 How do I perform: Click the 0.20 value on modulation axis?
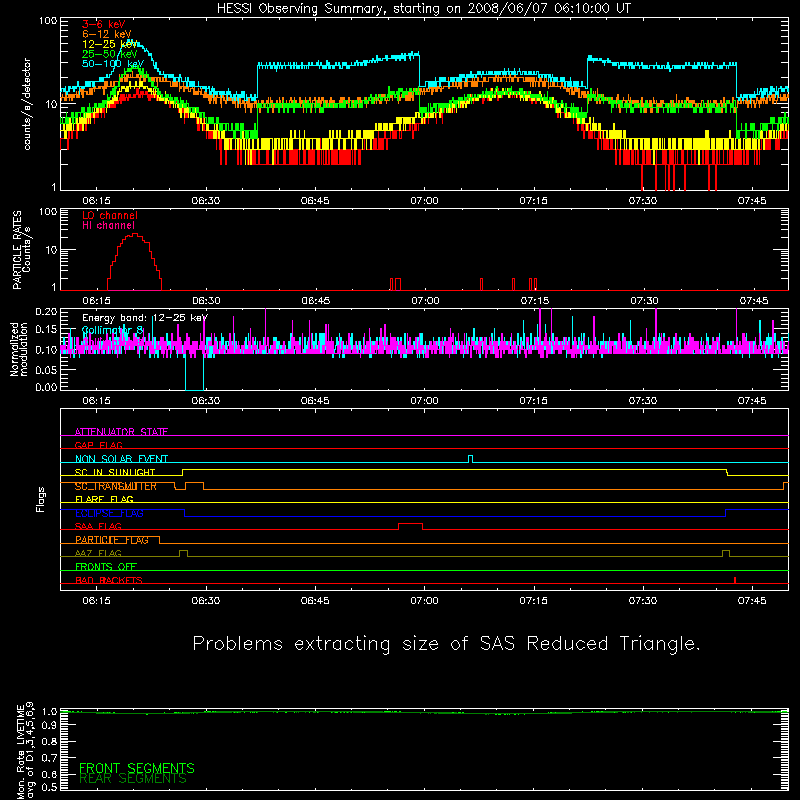click(46, 312)
